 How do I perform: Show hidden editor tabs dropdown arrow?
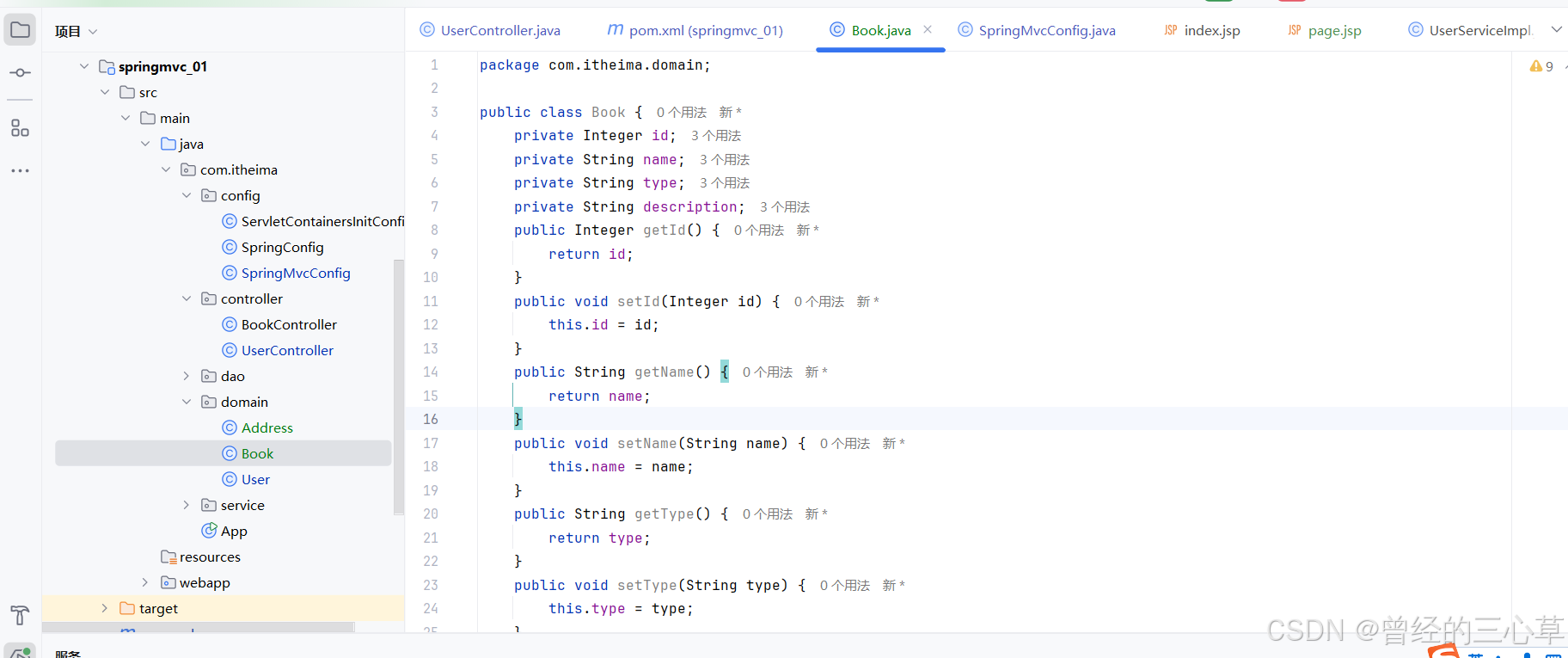tap(1556, 29)
